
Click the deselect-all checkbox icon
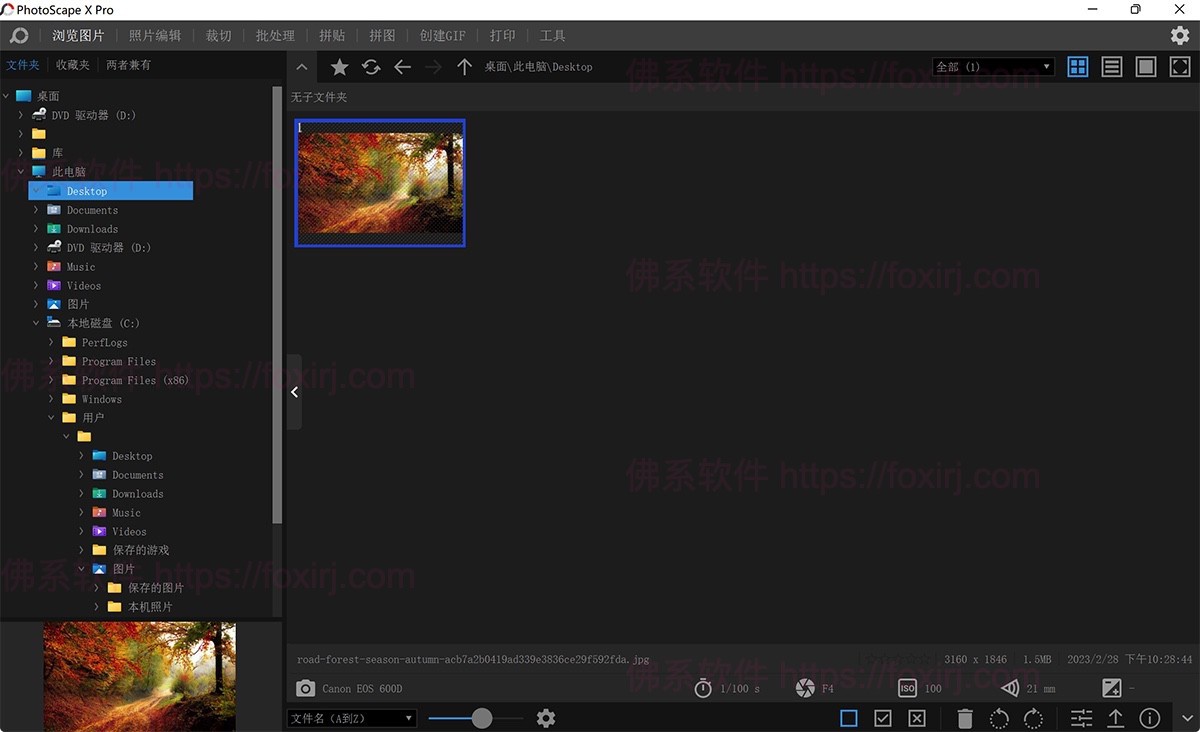[917, 718]
